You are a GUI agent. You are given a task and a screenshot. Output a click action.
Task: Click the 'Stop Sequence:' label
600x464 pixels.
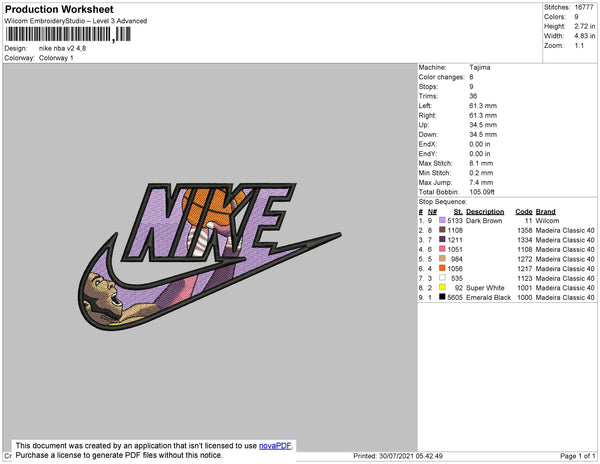pos(443,202)
